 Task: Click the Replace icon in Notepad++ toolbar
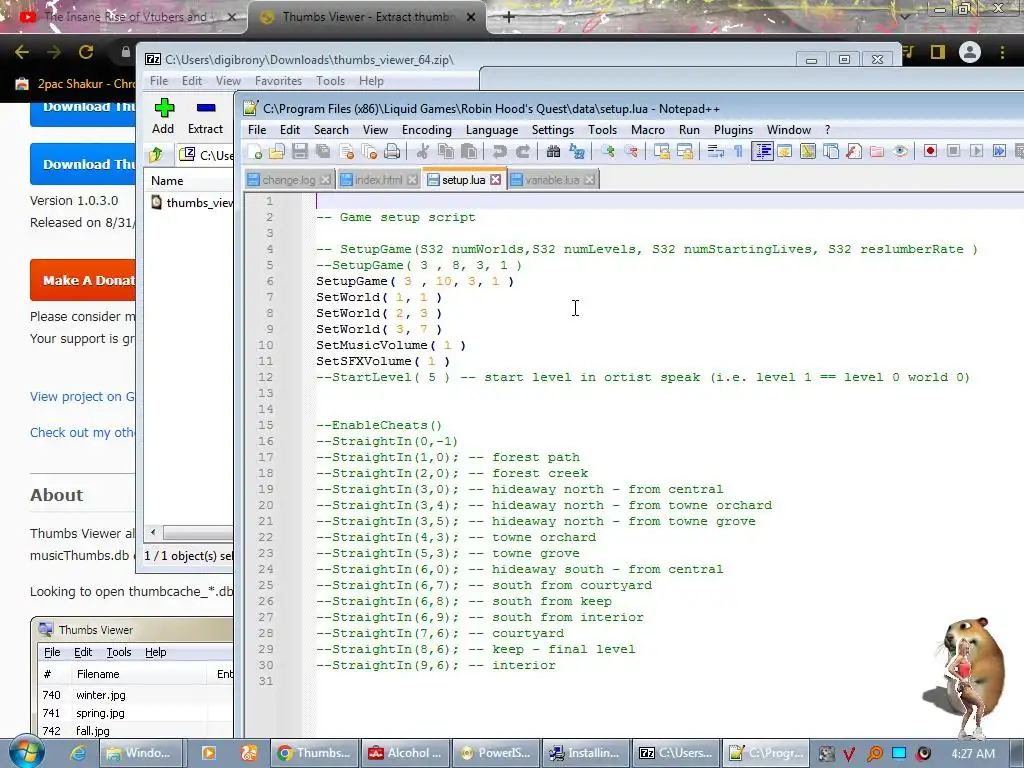577,152
